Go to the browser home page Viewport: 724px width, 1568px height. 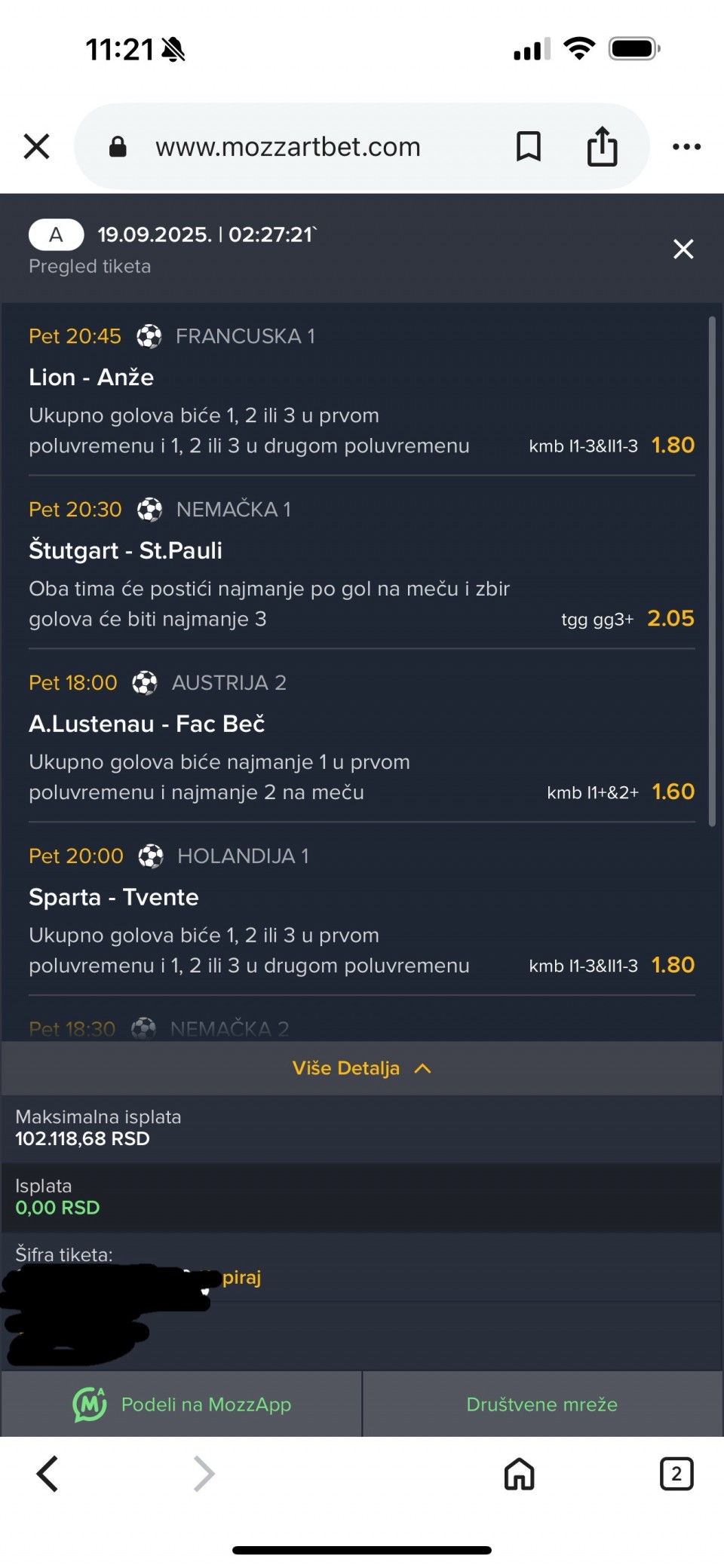point(519,1474)
